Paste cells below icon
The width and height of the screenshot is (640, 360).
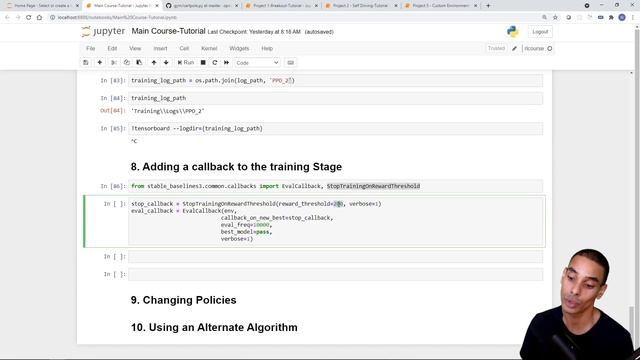pyautogui.click(x=139, y=62)
